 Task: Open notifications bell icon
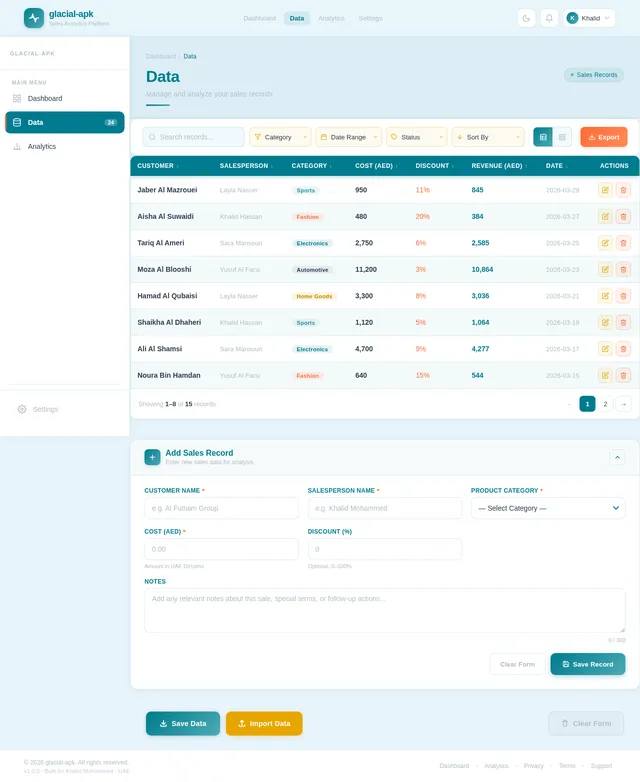pos(549,18)
